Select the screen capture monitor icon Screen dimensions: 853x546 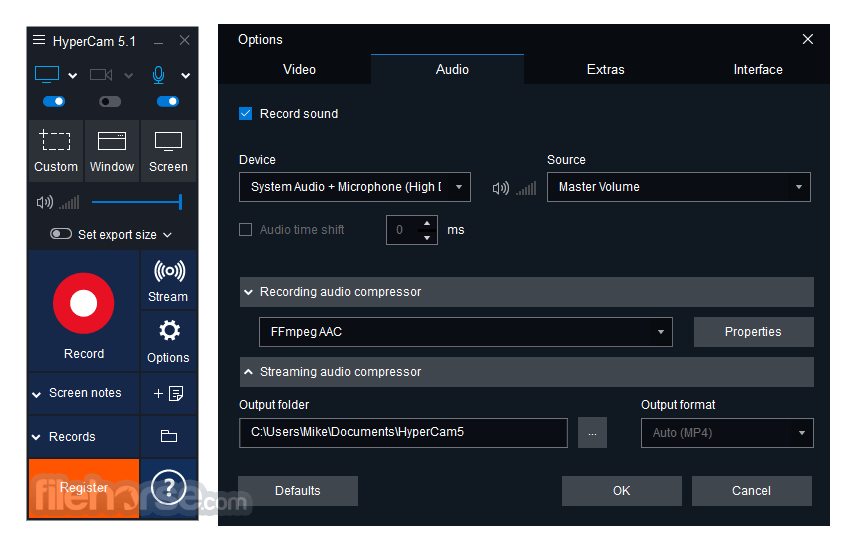(x=47, y=75)
